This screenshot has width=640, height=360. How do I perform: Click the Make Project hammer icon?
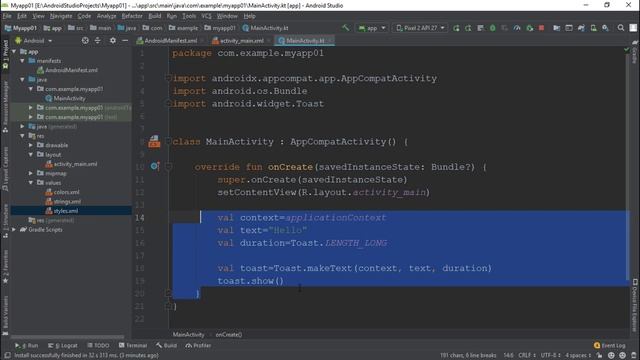pos(346,28)
